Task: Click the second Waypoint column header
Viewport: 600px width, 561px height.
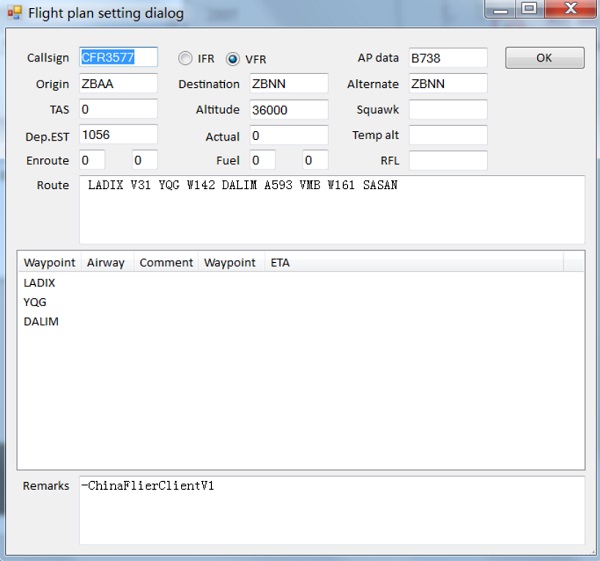Action: click(x=231, y=263)
